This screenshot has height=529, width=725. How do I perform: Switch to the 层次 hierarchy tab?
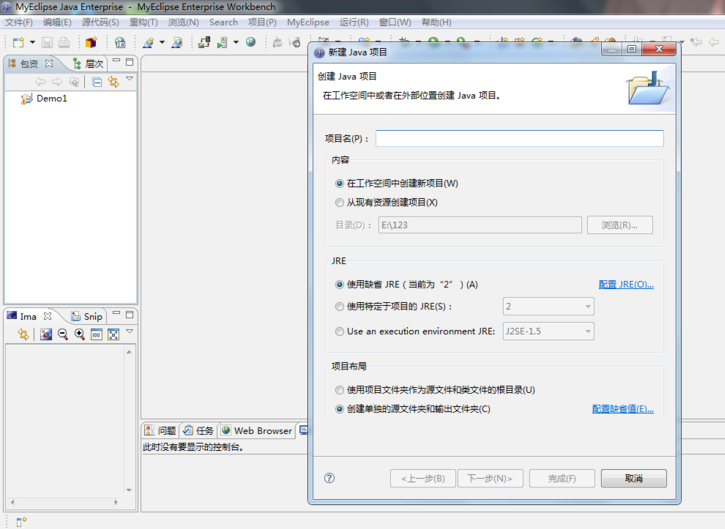point(89,64)
